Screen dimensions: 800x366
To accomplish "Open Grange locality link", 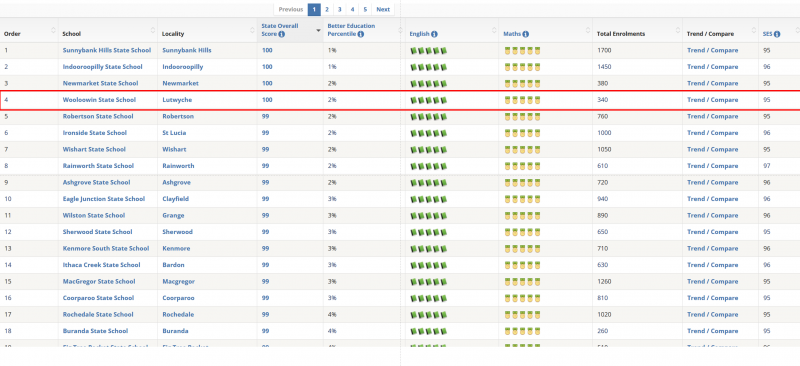I will coord(173,215).
